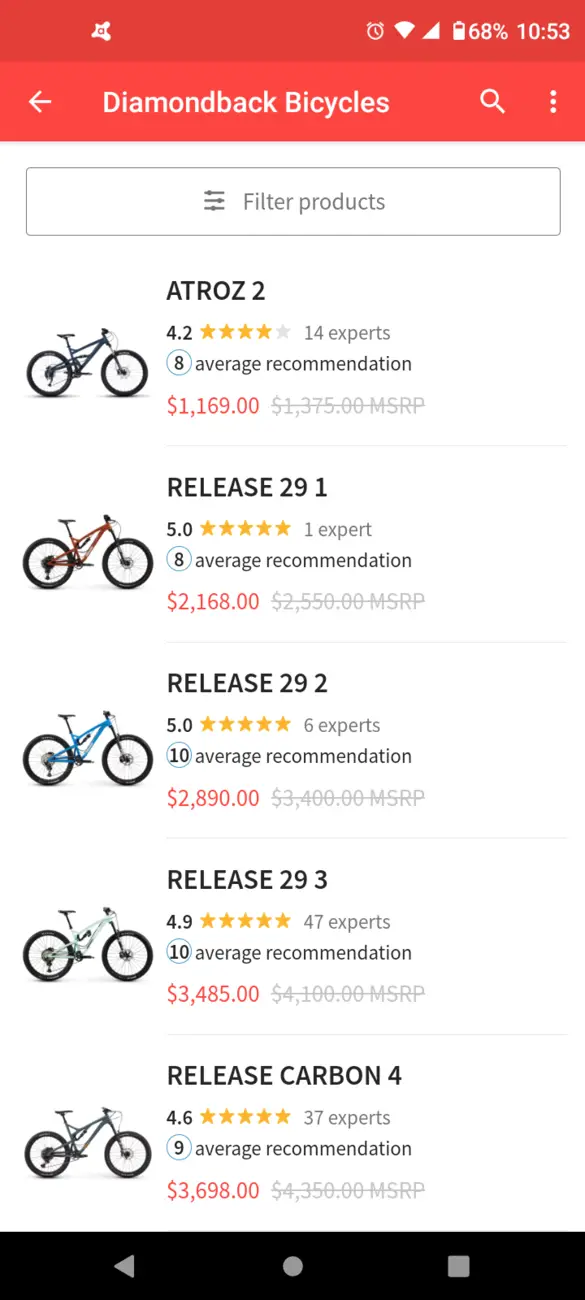
Task: Tap RELEASE CARBON 4 bike thumbnail
Action: (87, 1143)
